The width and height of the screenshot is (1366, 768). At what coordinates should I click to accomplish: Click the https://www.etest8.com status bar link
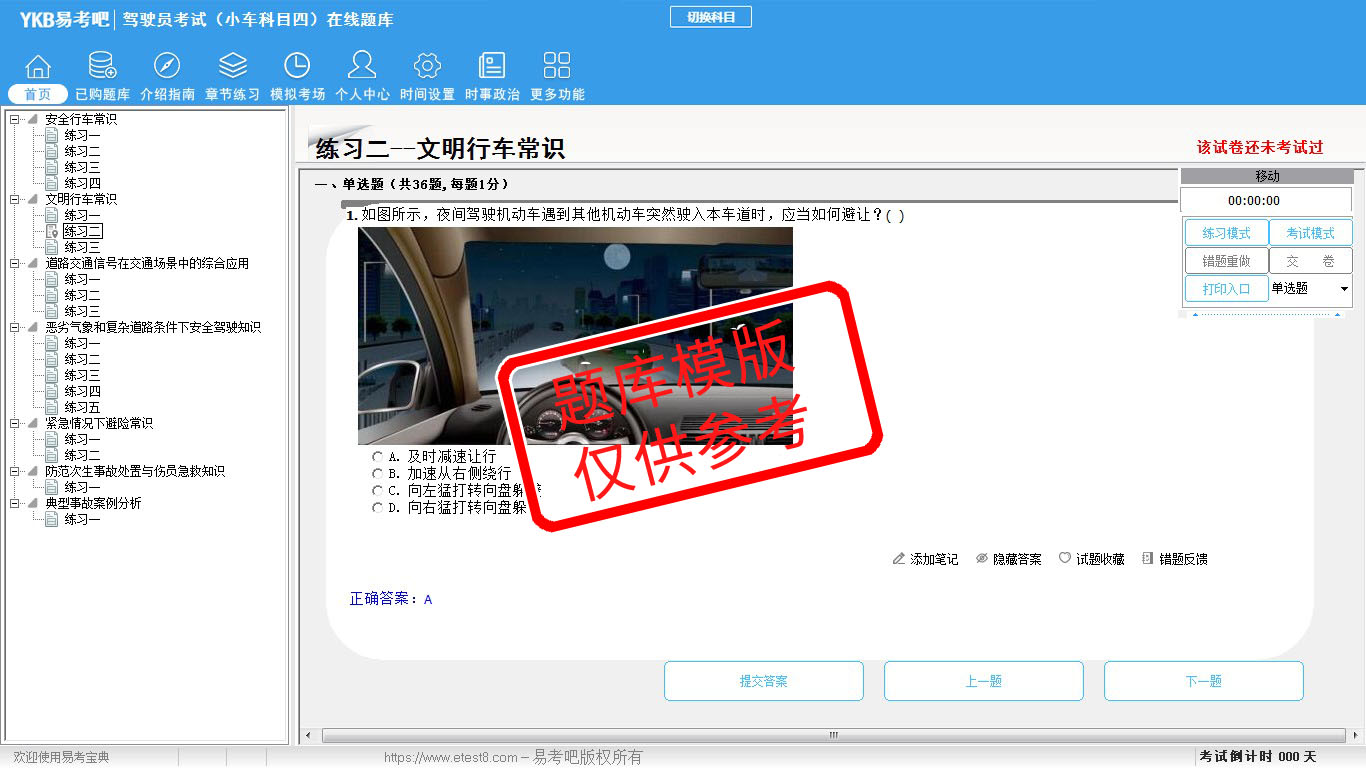[451, 758]
